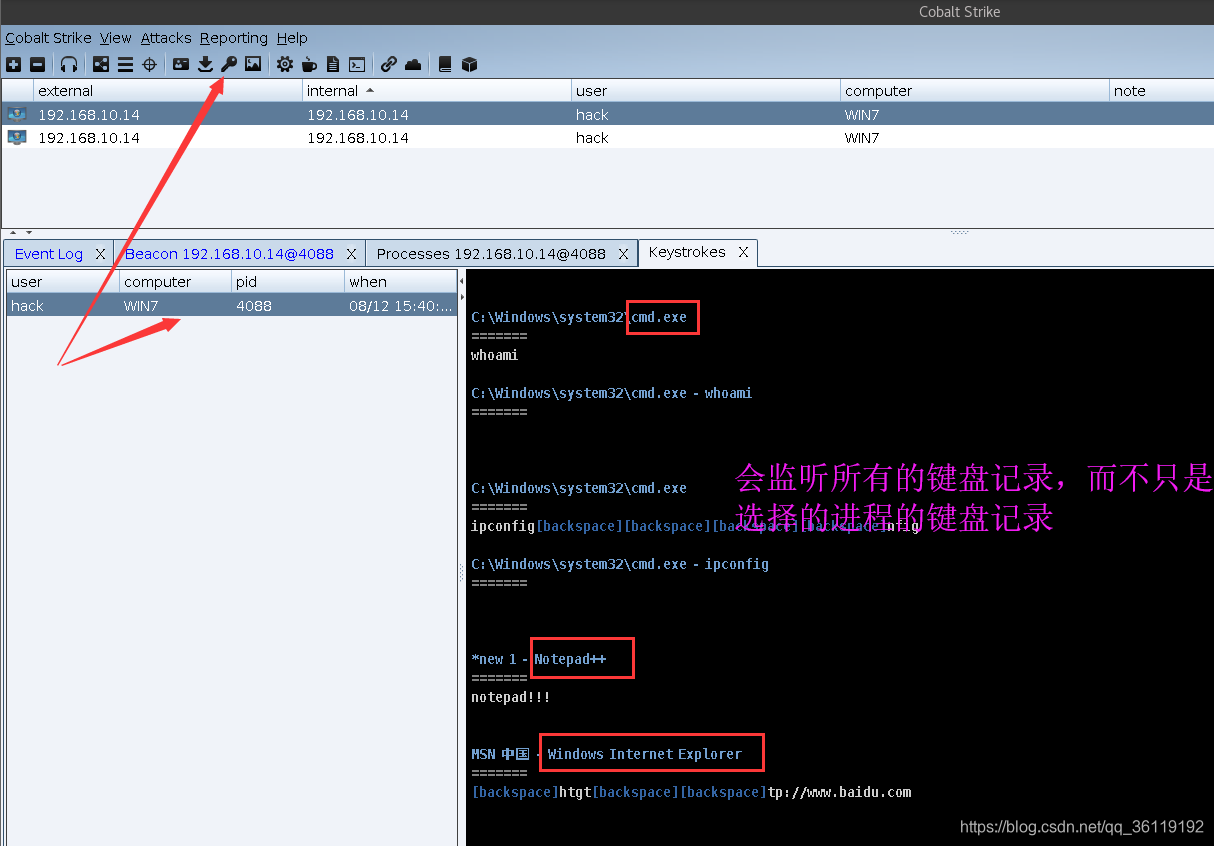Click the Connect to team server plus icon
The image size is (1214, 846).
point(13,64)
